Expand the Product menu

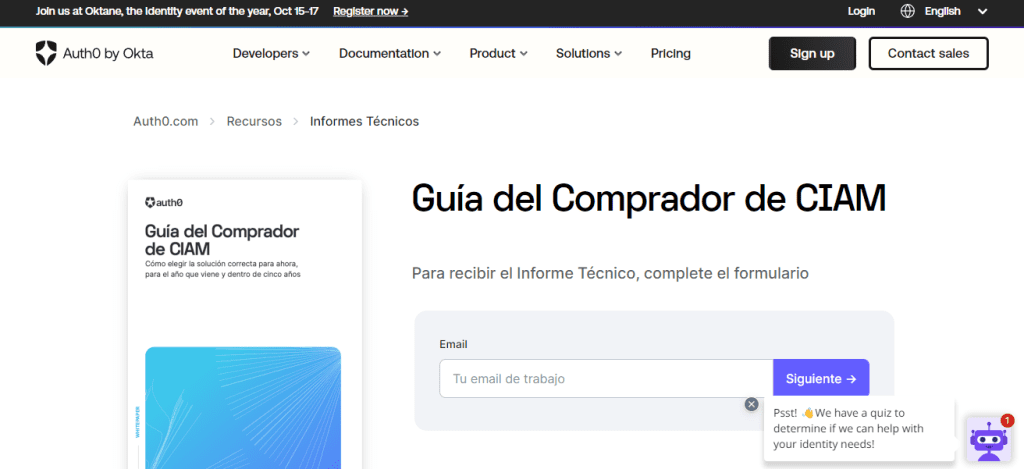498,54
